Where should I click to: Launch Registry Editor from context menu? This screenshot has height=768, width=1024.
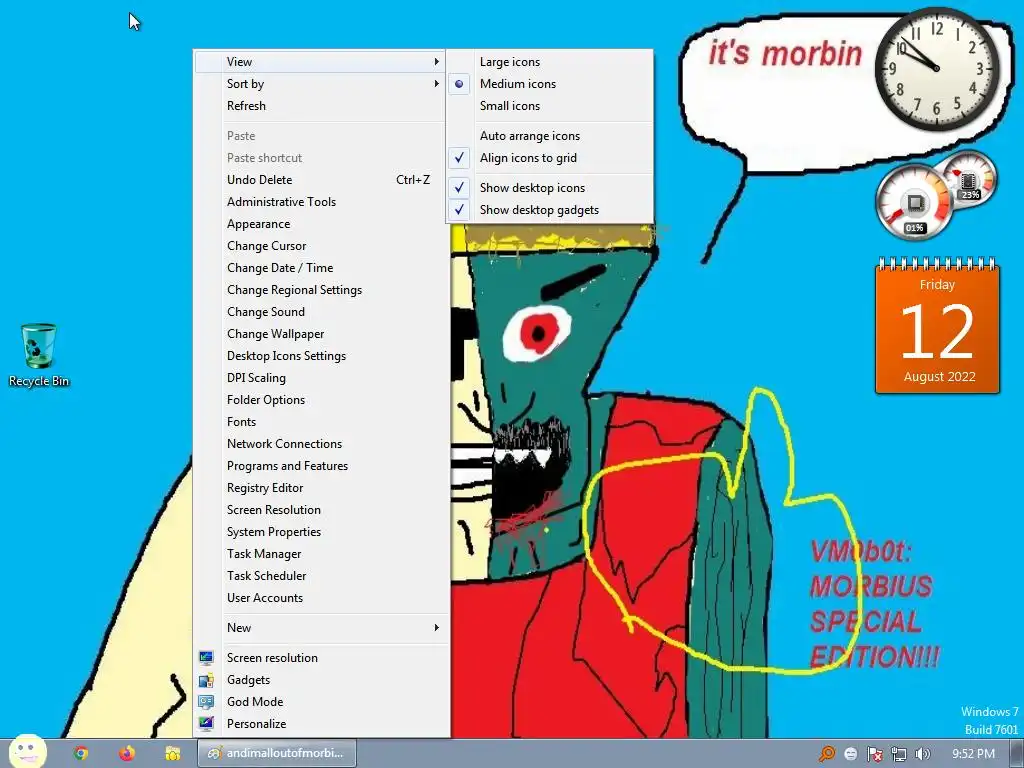click(x=320, y=488)
